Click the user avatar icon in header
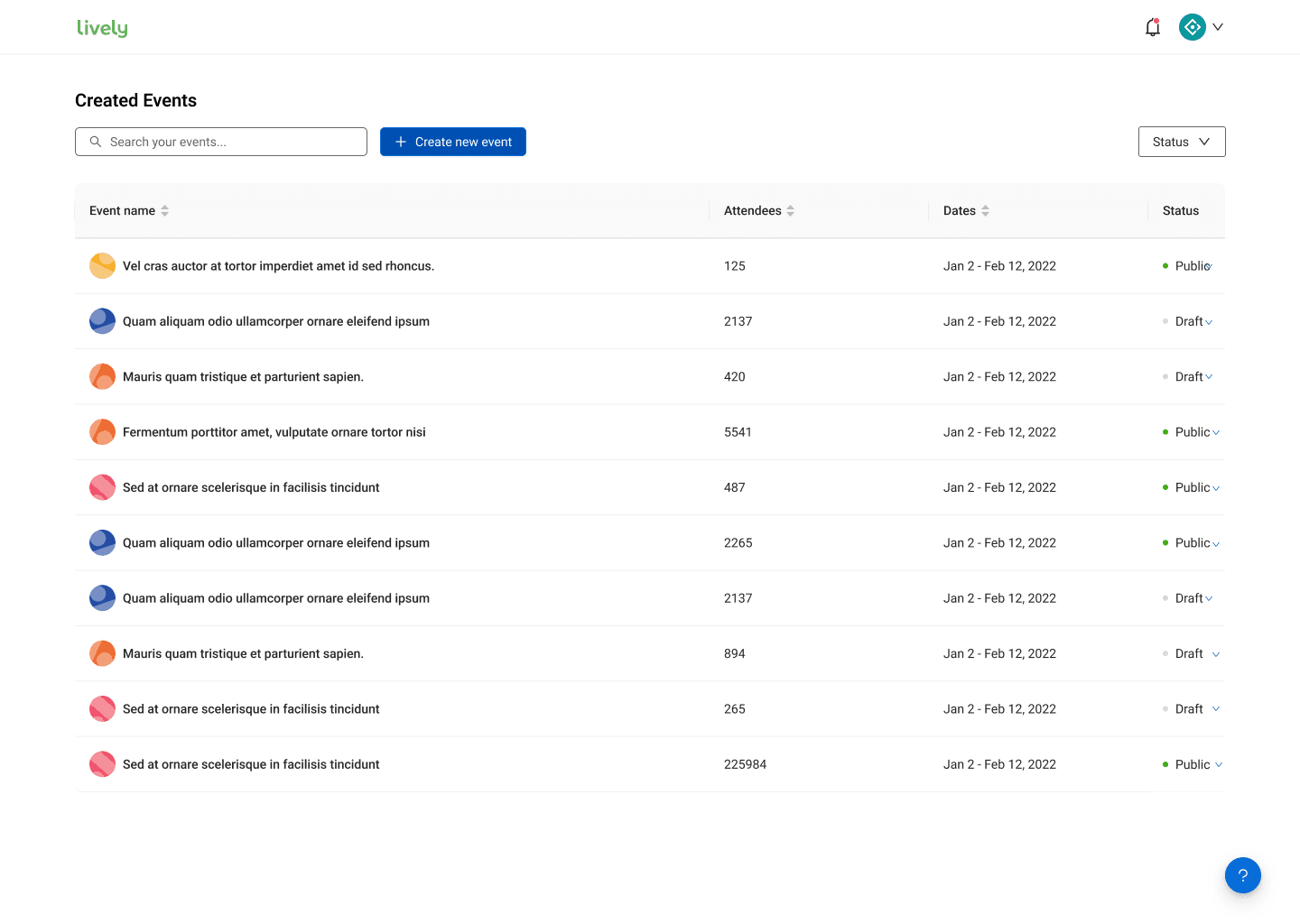This screenshot has height=924, width=1300. (1192, 26)
